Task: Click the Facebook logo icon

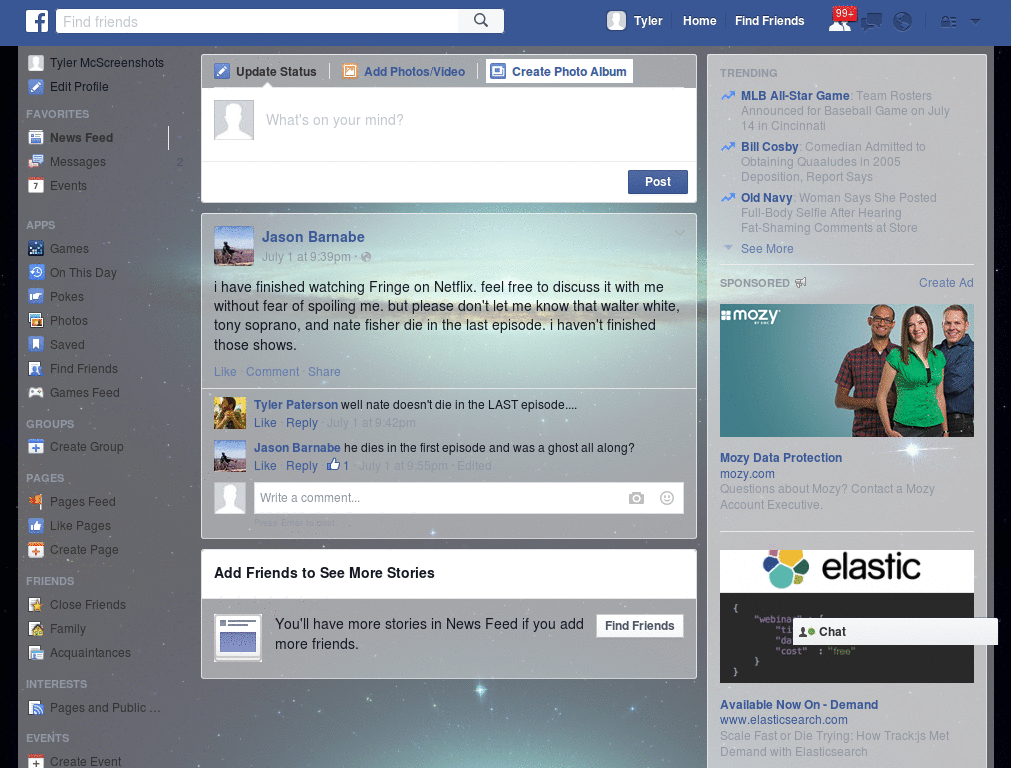Action: [37, 21]
